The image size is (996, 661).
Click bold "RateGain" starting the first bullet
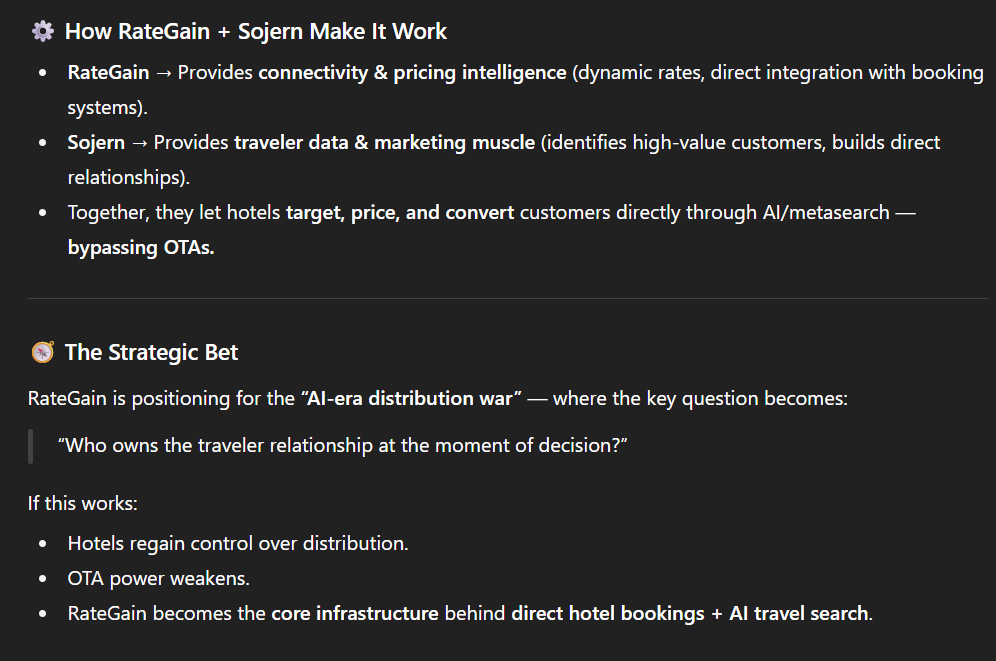pyautogui.click(x=108, y=73)
